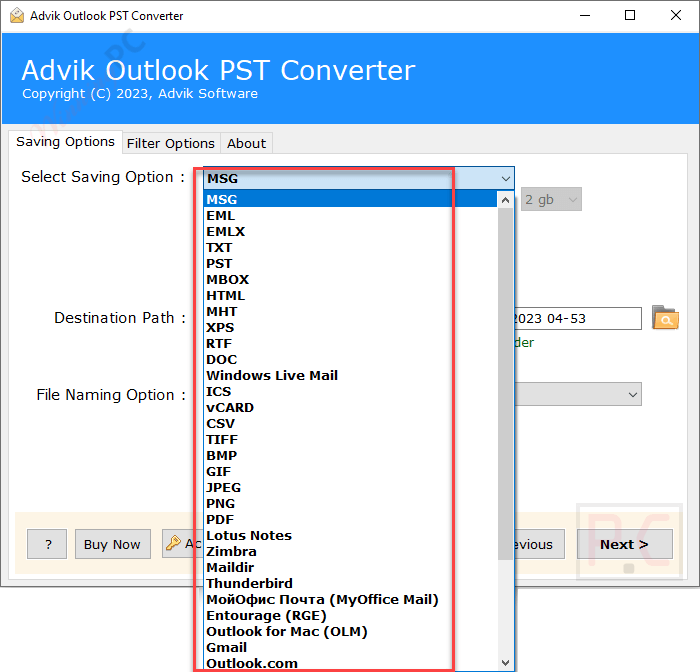Pick TXT as saving option

(x=350, y=247)
